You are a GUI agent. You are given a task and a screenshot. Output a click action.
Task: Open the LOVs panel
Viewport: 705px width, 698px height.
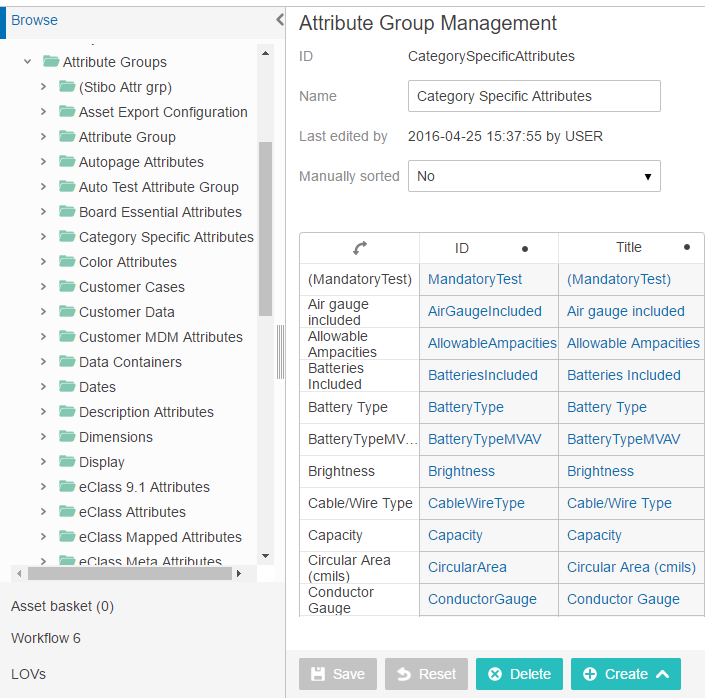coord(28,674)
